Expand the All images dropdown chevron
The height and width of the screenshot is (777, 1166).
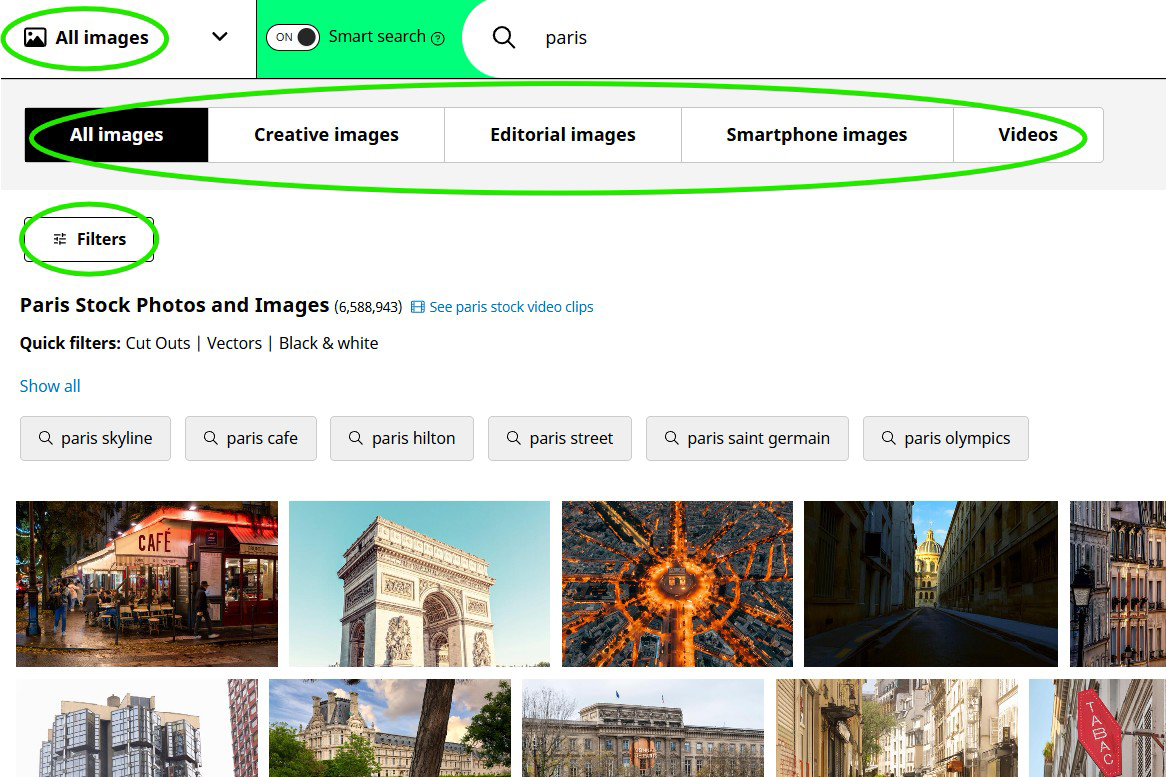[x=219, y=36]
